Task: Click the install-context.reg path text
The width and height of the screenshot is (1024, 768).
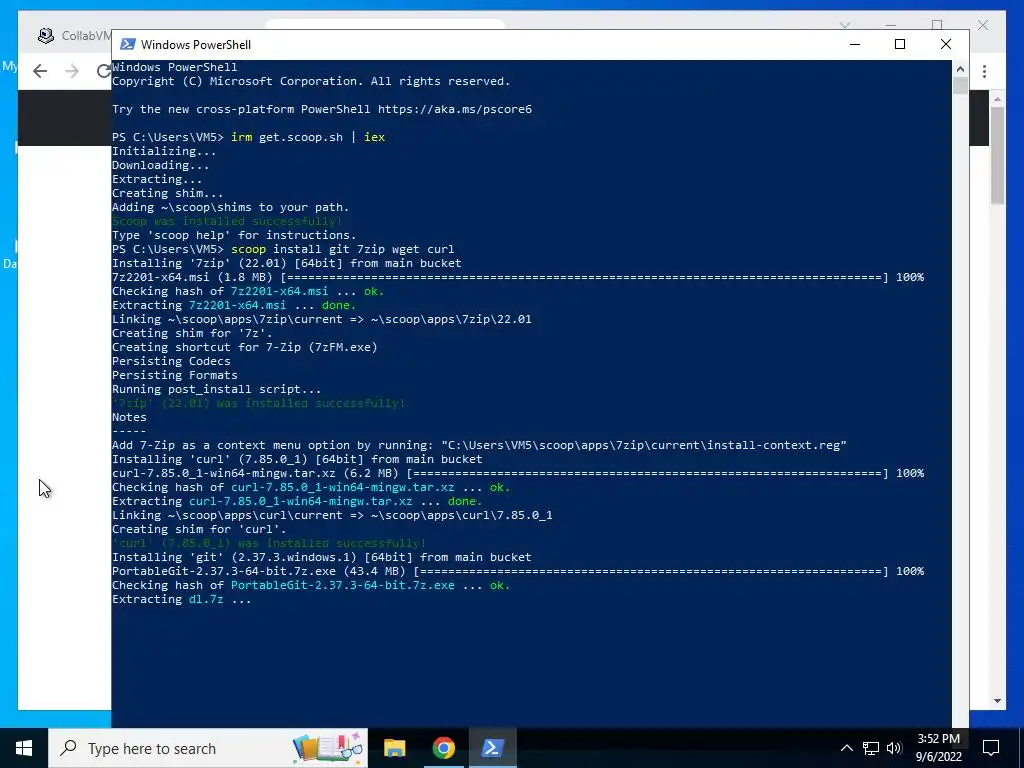Action: tap(644, 445)
